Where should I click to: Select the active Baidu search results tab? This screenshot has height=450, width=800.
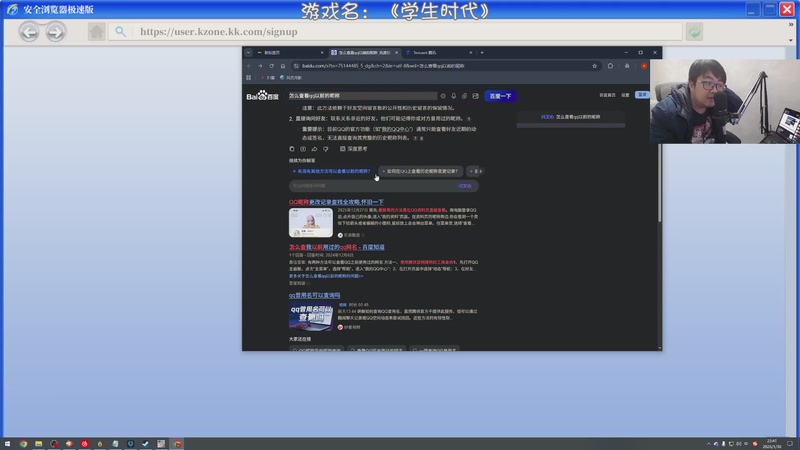(364, 53)
